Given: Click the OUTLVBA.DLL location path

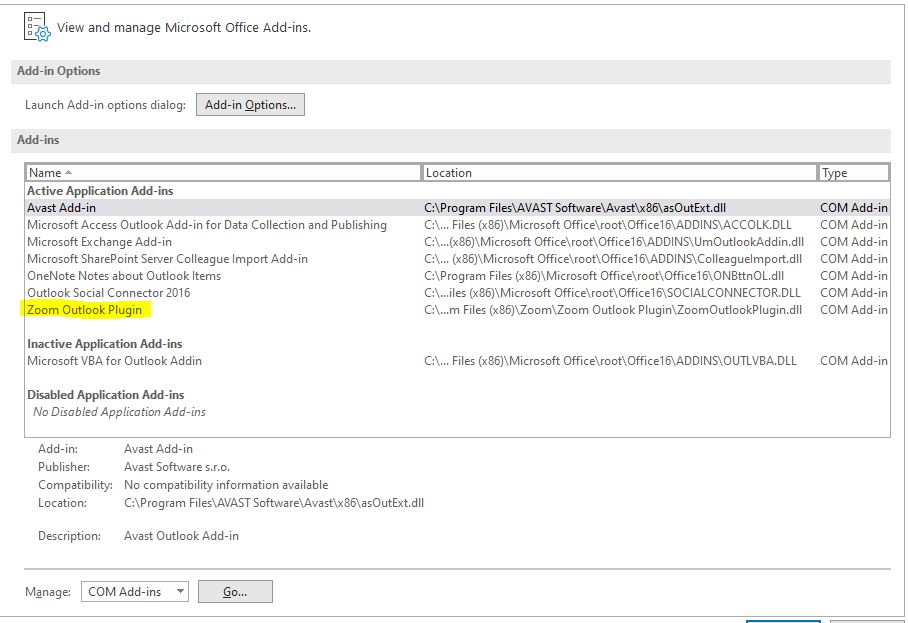Looking at the screenshot, I should 610,361.
